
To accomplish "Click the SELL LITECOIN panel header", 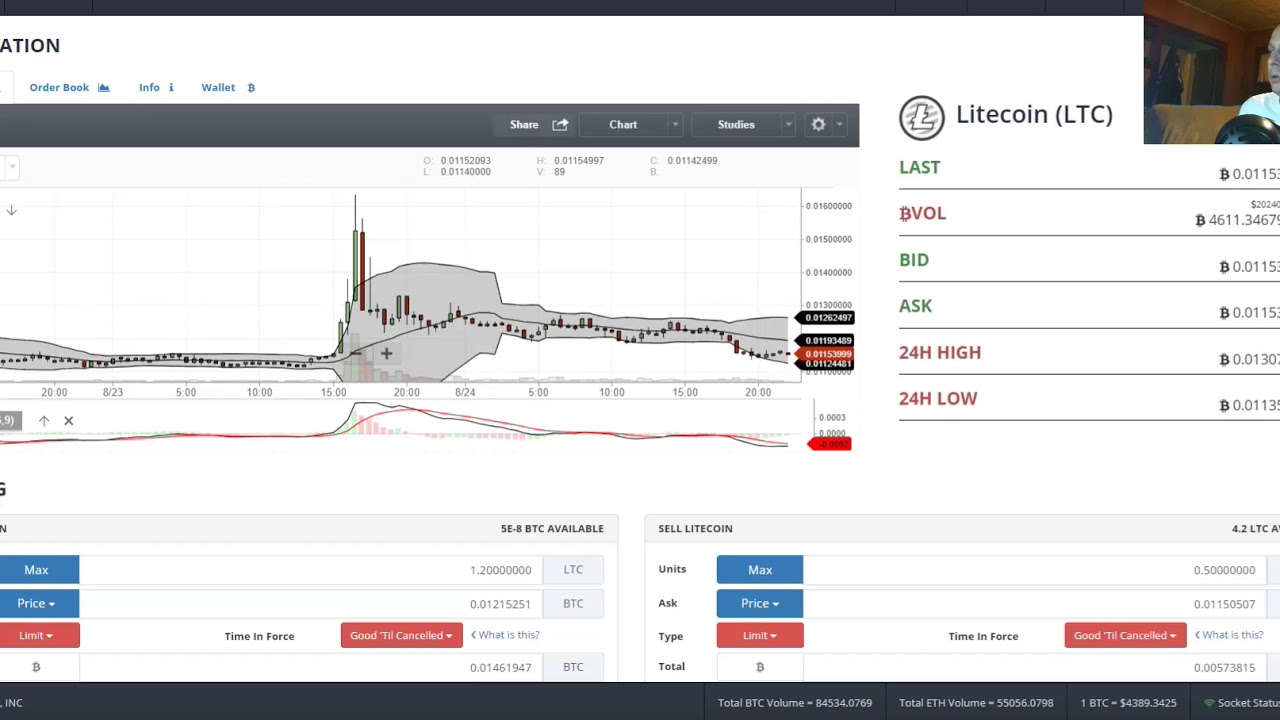I will click(x=695, y=528).
